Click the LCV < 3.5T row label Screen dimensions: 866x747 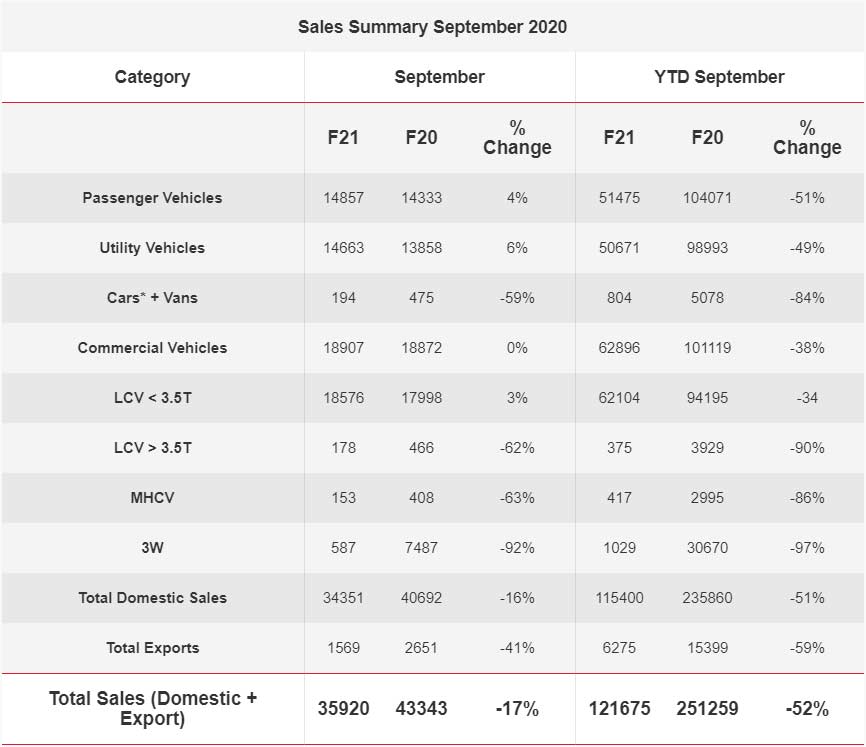152,398
